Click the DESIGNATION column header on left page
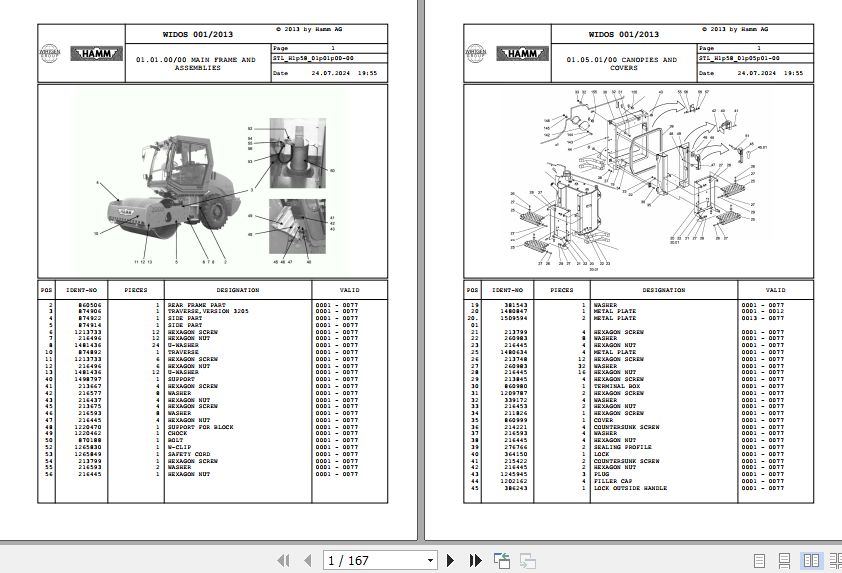Screen dimensions: 842x573 click(x=238, y=290)
